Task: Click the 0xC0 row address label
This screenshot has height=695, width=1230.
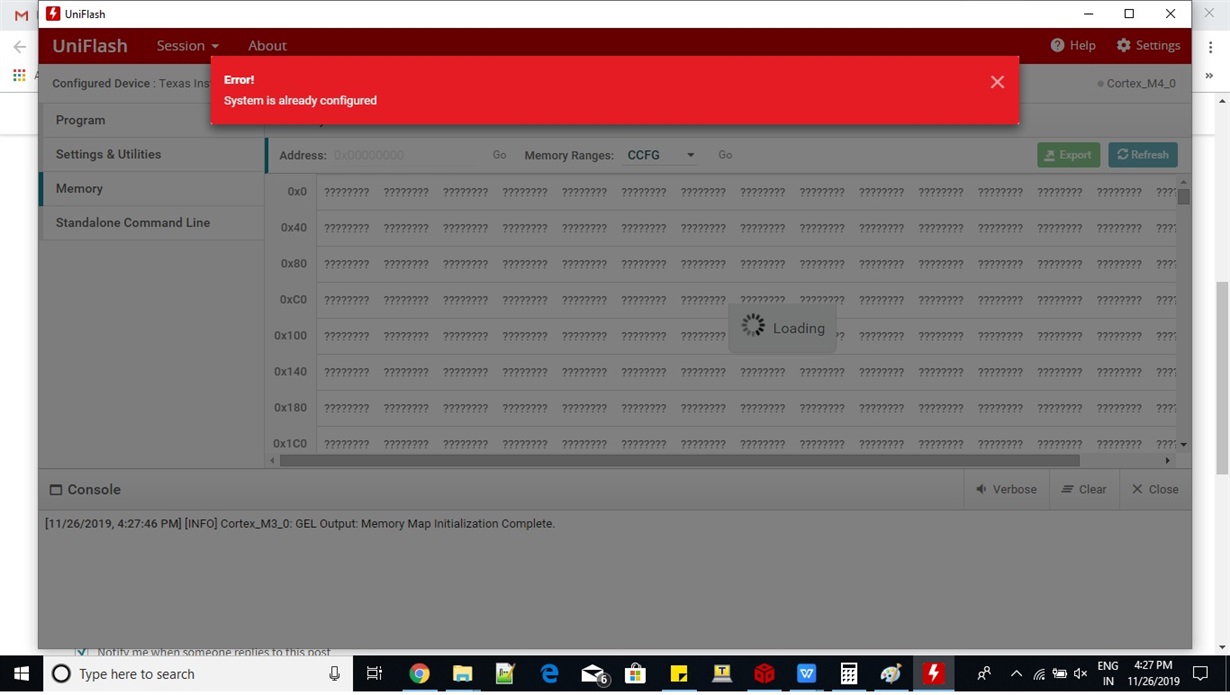Action: click(293, 300)
